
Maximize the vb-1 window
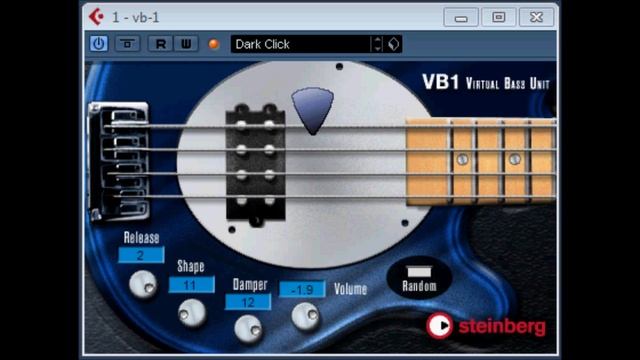(498, 18)
